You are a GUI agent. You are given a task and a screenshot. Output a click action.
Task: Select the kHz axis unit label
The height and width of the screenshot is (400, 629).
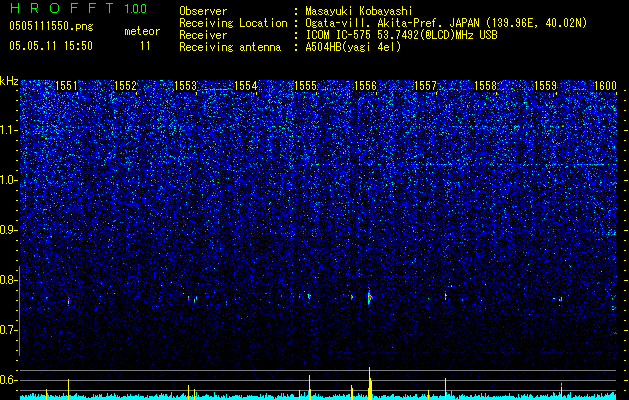coord(9,81)
